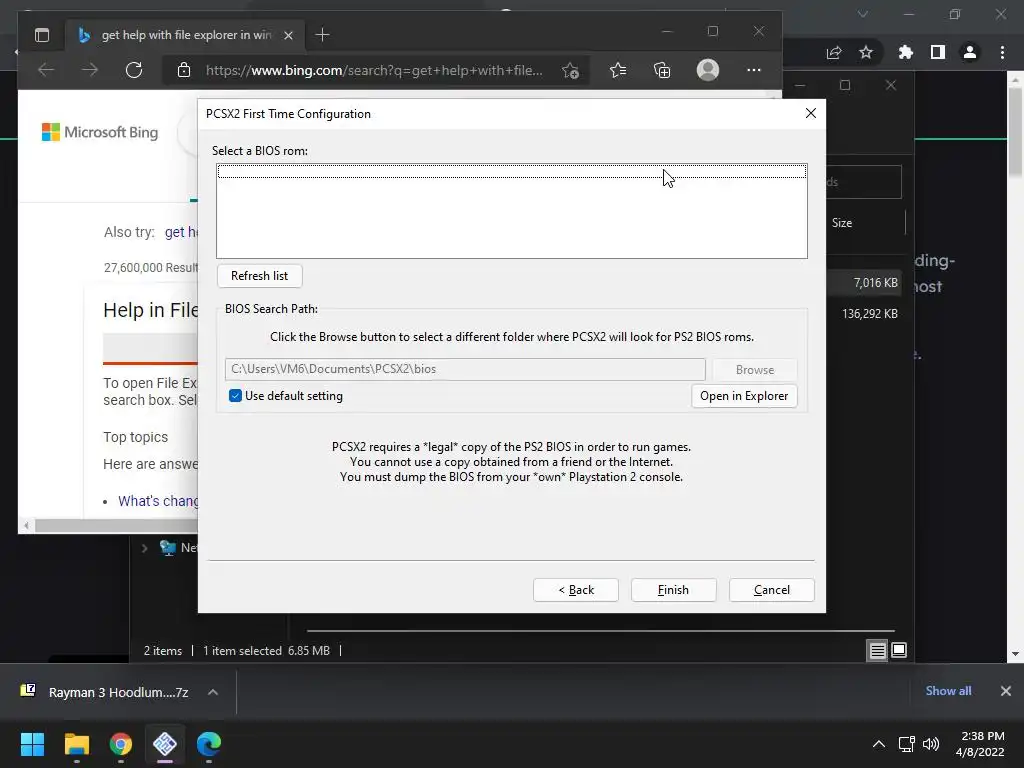Viewport: 1024px width, 768px height.
Task: Open Microsoft Edge from taskbar
Action: pos(209,744)
